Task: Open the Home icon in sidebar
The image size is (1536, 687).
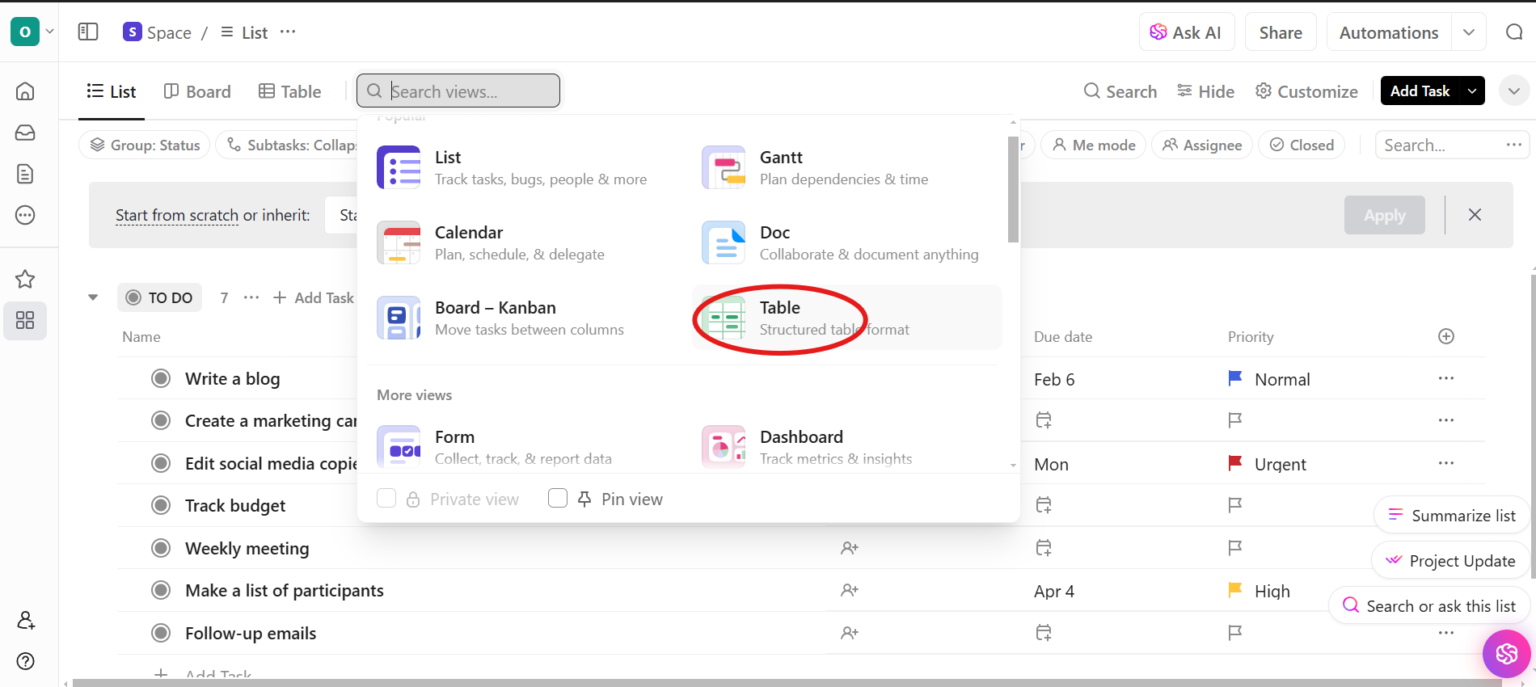Action: (x=25, y=90)
